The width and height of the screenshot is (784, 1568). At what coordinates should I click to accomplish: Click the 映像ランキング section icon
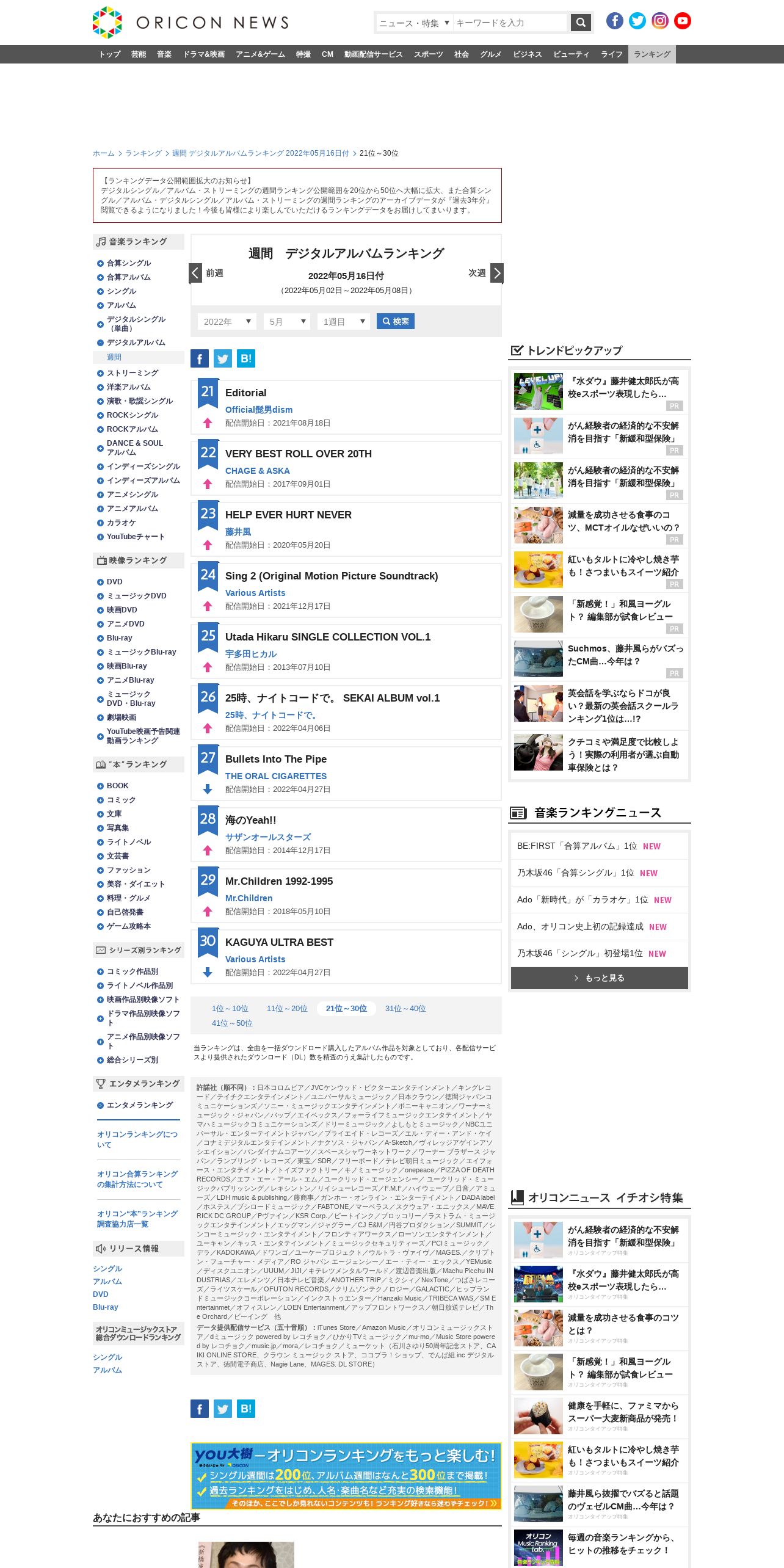101,561
